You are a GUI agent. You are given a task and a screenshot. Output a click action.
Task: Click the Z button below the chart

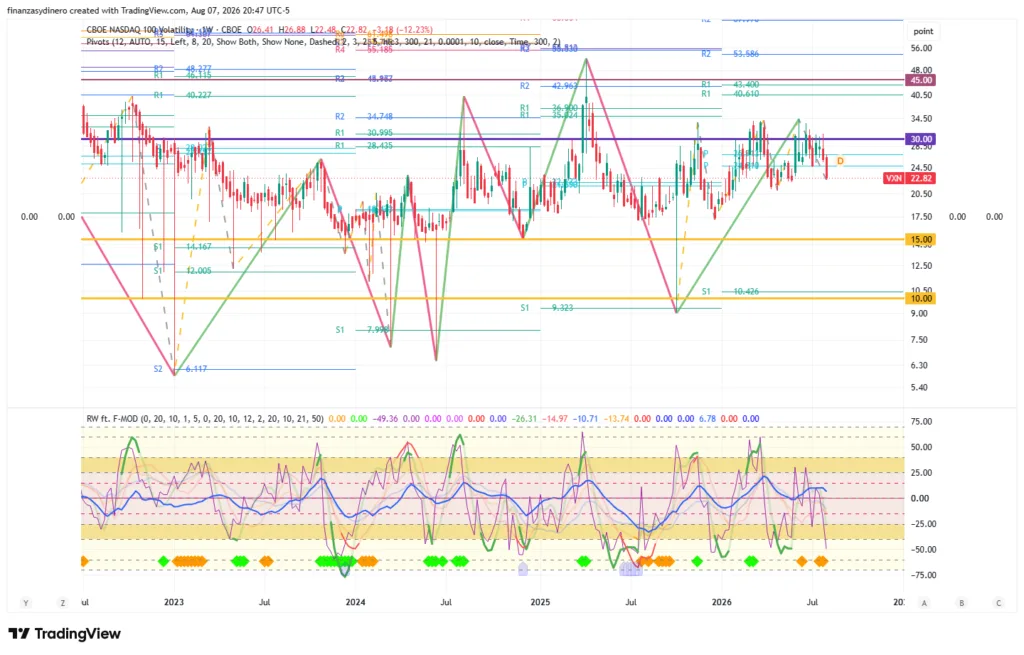click(63, 603)
